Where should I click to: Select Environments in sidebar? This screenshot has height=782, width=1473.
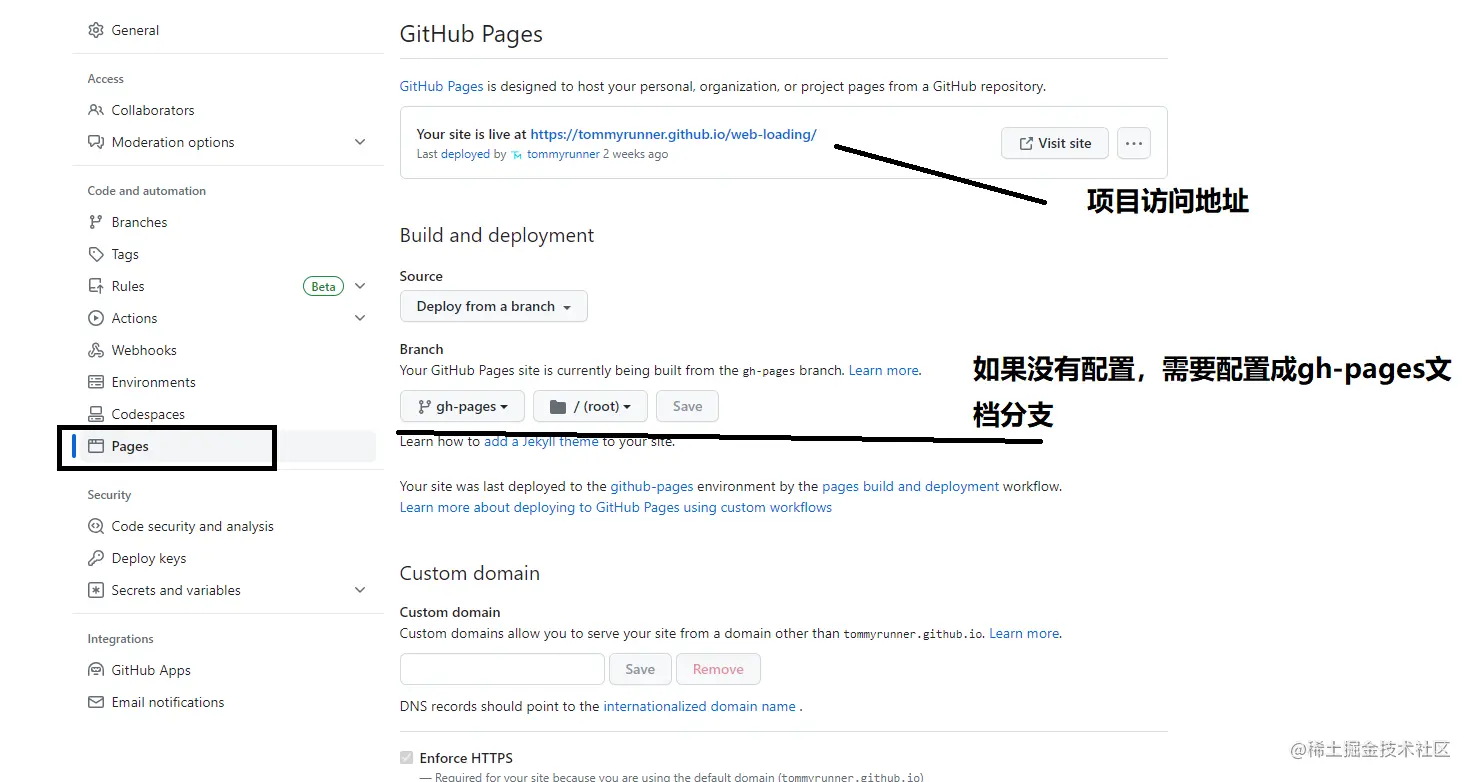153,382
